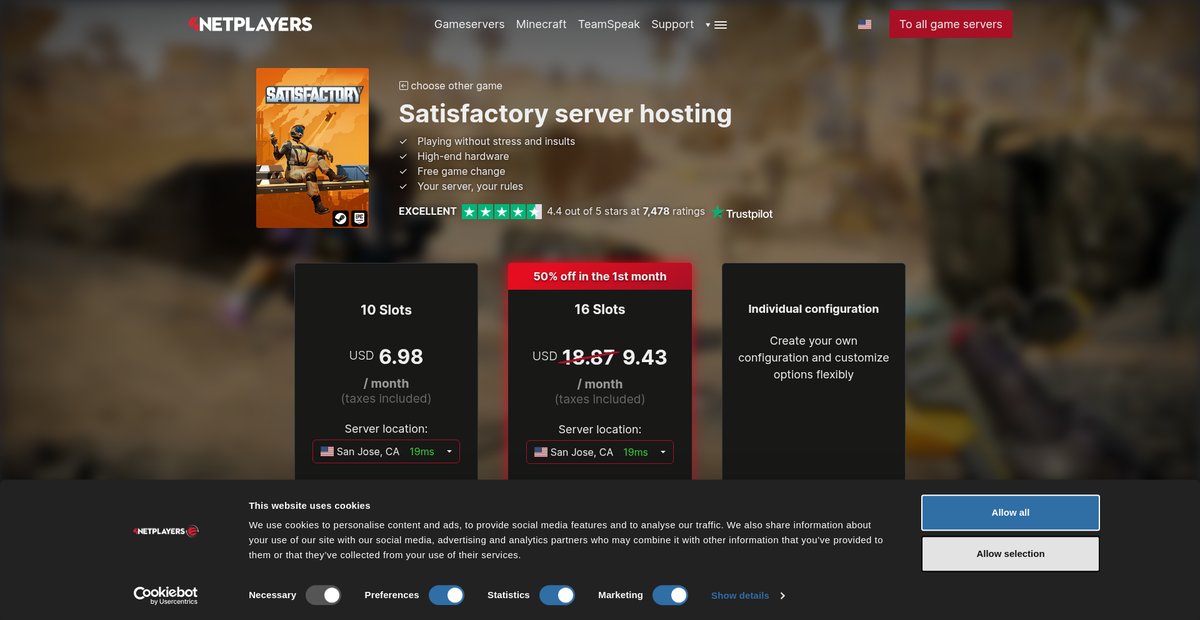1200x620 pixels.
Task: Click This website uses cookies heading
Action: 310,506
